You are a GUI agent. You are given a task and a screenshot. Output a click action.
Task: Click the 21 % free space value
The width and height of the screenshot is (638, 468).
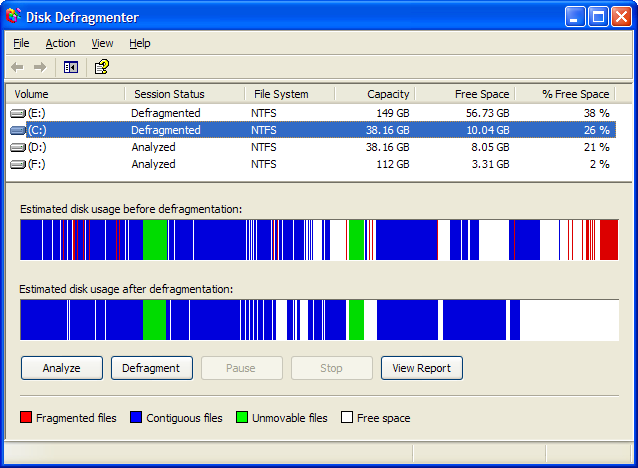pyautogui.click(x=596, y=147)
